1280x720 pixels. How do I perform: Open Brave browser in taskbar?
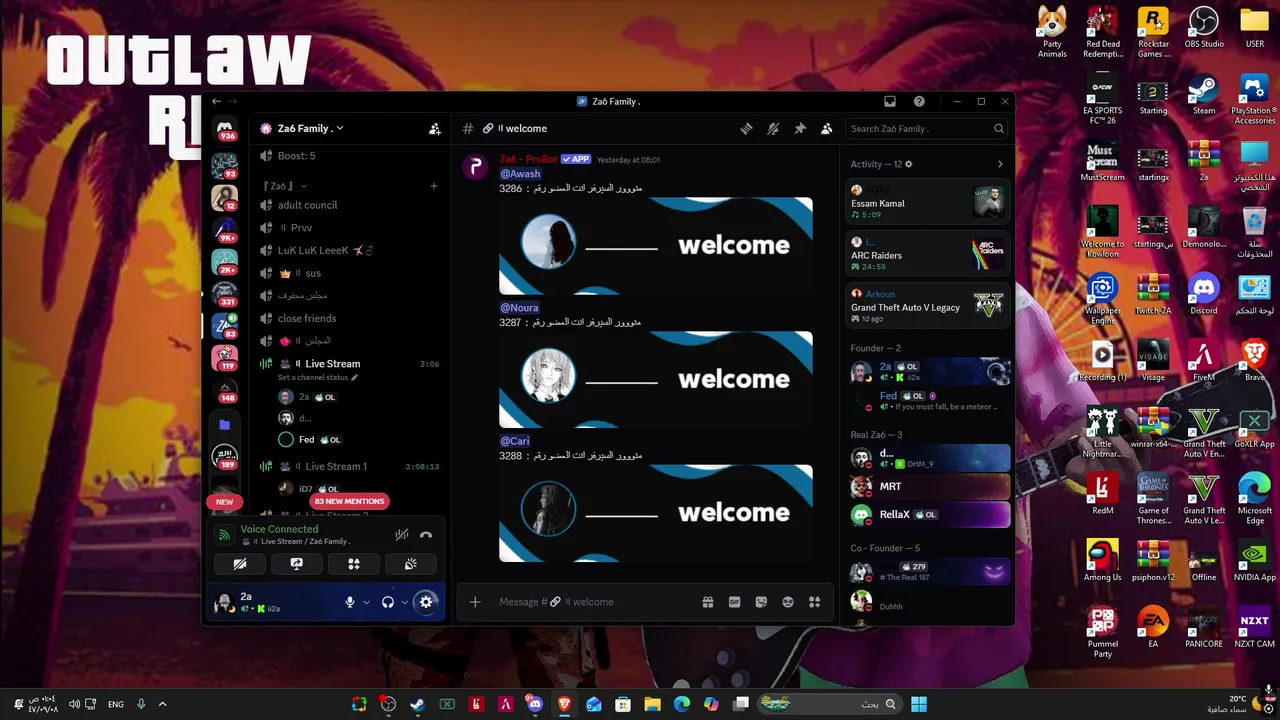point(565,704)
